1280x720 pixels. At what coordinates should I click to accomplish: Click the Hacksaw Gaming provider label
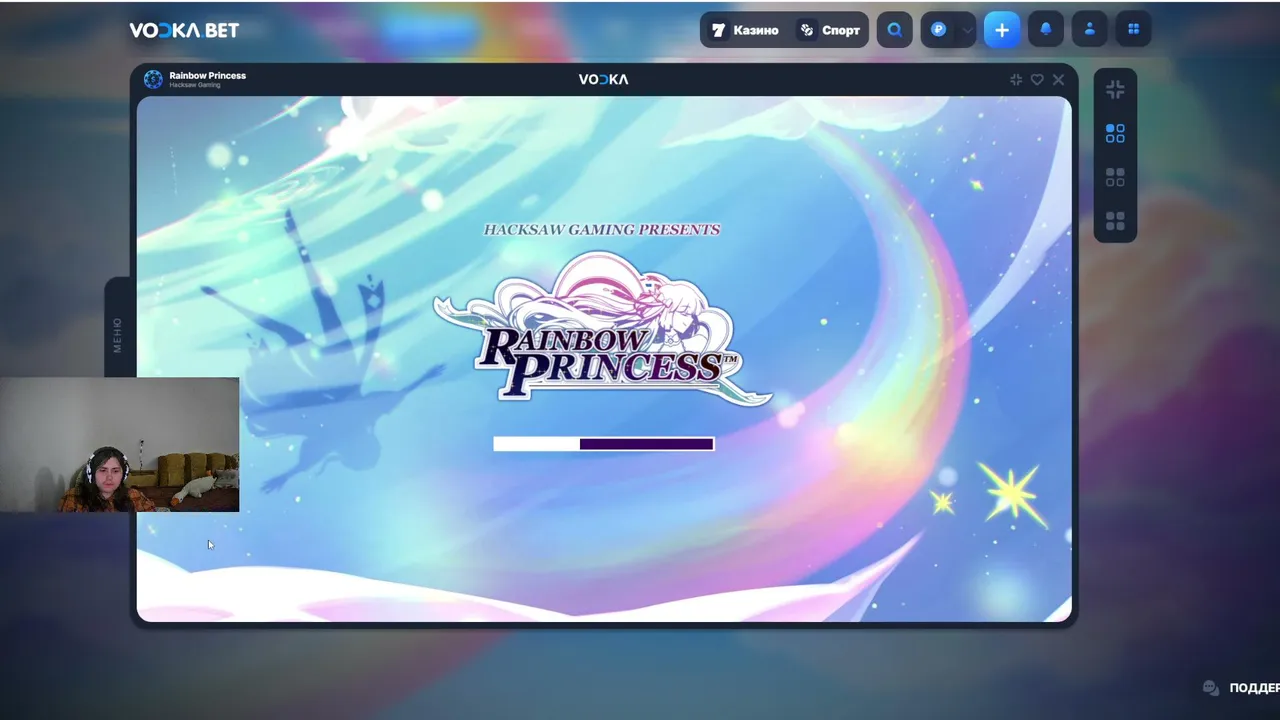click(x=195, y=85)
